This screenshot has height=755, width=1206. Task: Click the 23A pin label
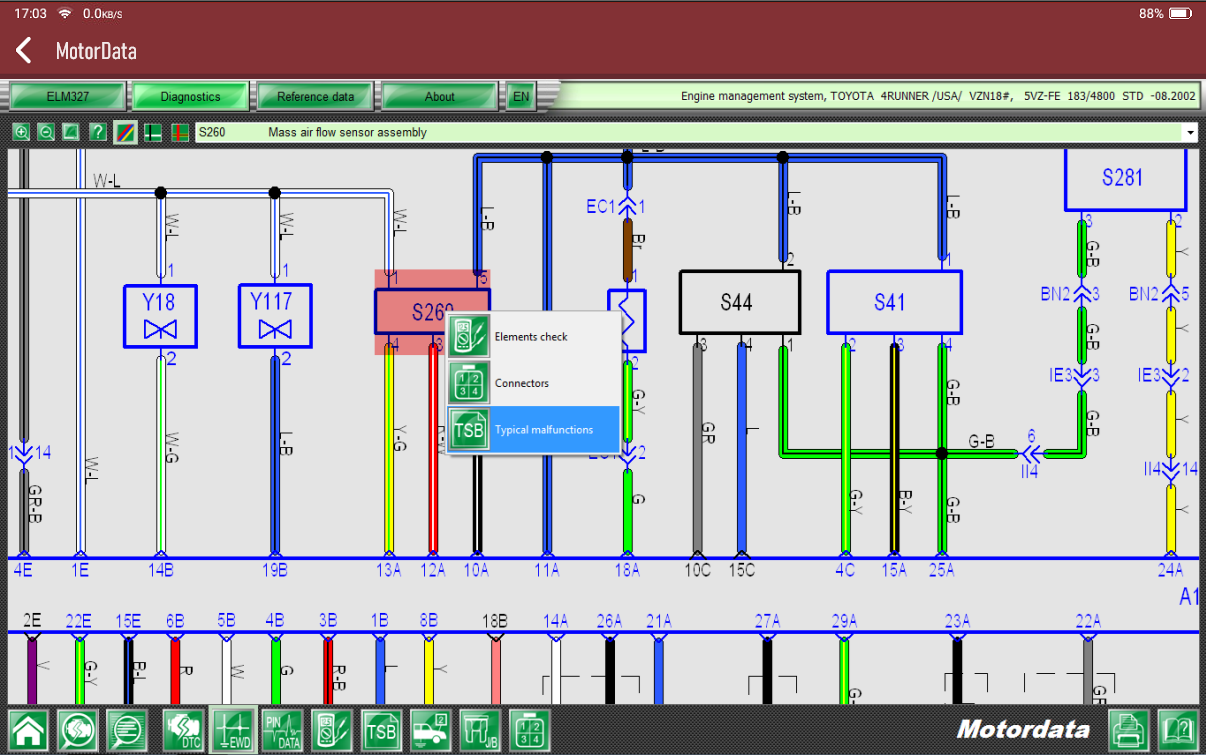pyautogui.click(x=957, y=621)
